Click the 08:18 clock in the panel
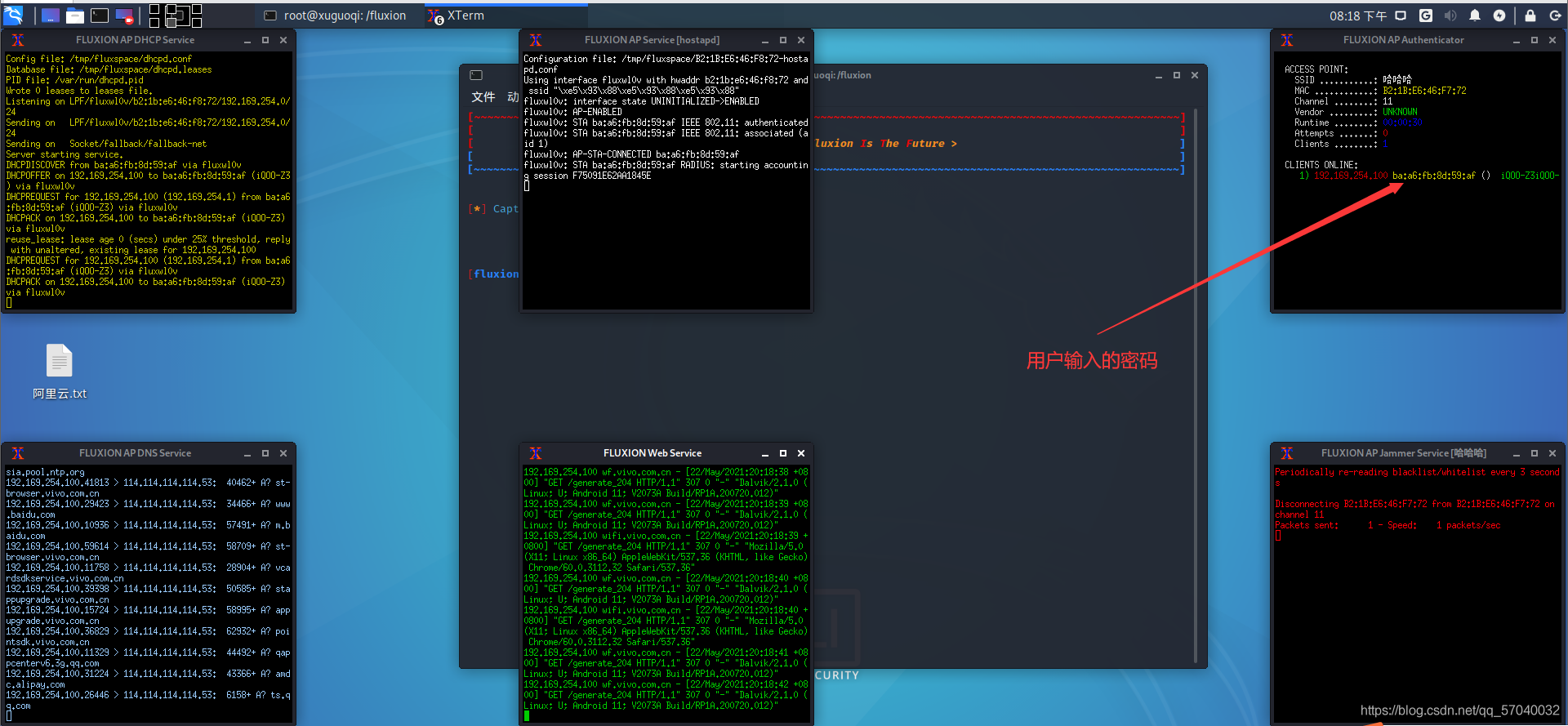This screenshot has width=1568, height=726. pyautogui.click(x=1357, y=16)
